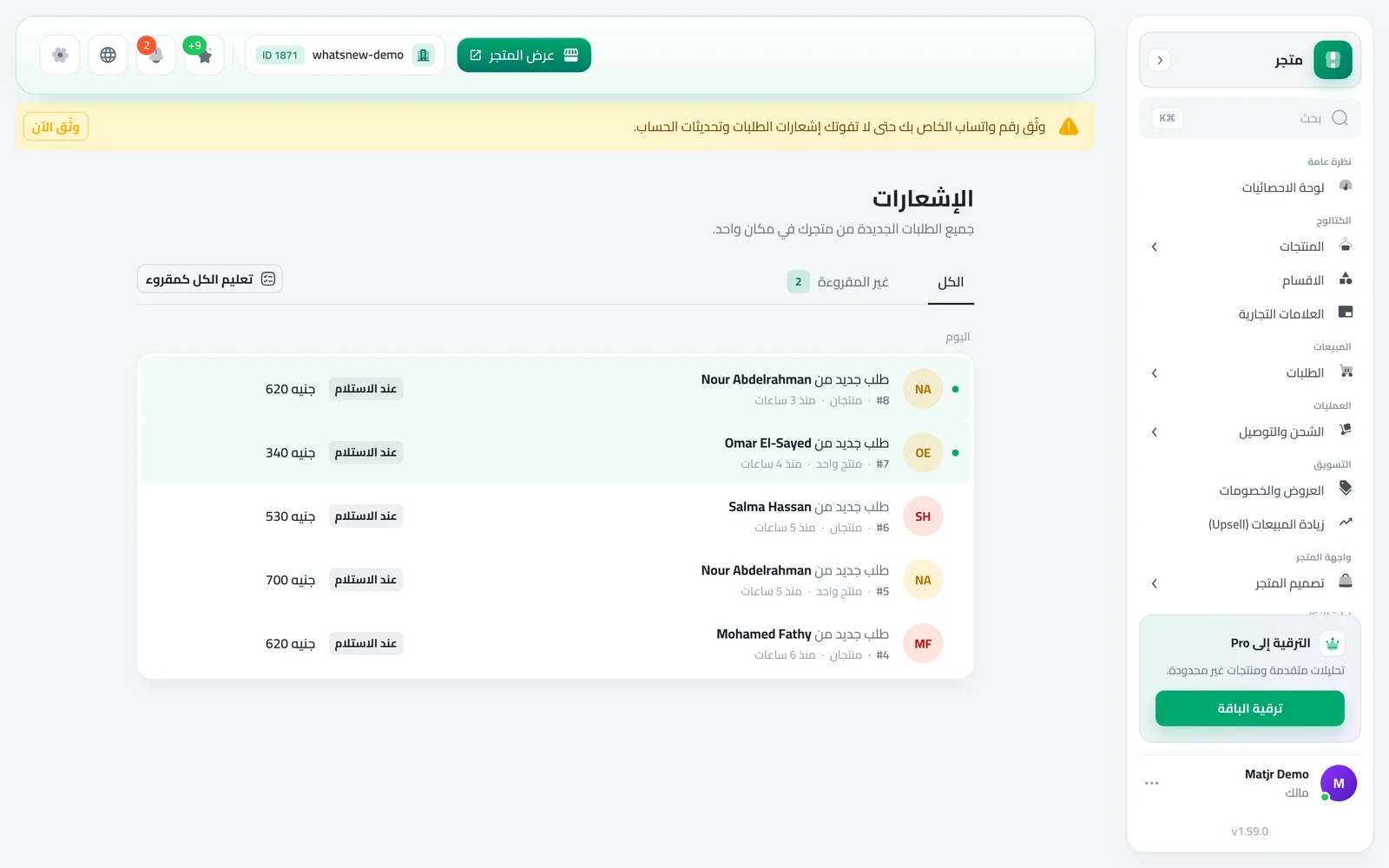
Task: Click the Upsell trend arrow icon
Action: tap(1346, 523)
